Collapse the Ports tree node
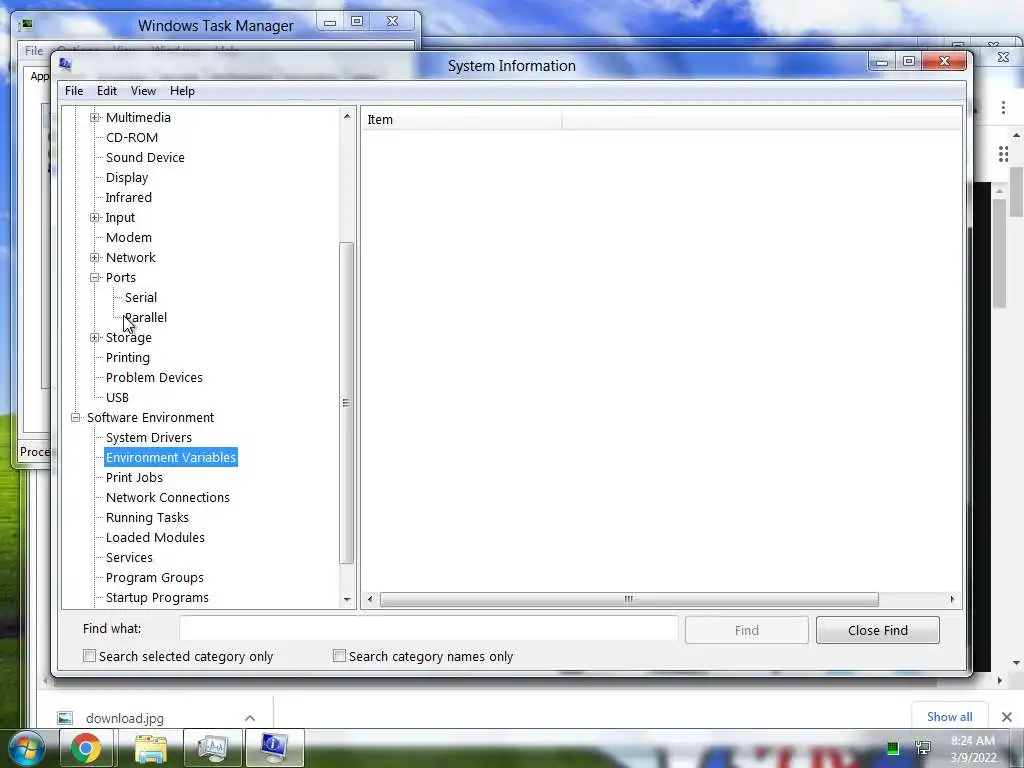The image size is (1024, 768). point(95,278)
